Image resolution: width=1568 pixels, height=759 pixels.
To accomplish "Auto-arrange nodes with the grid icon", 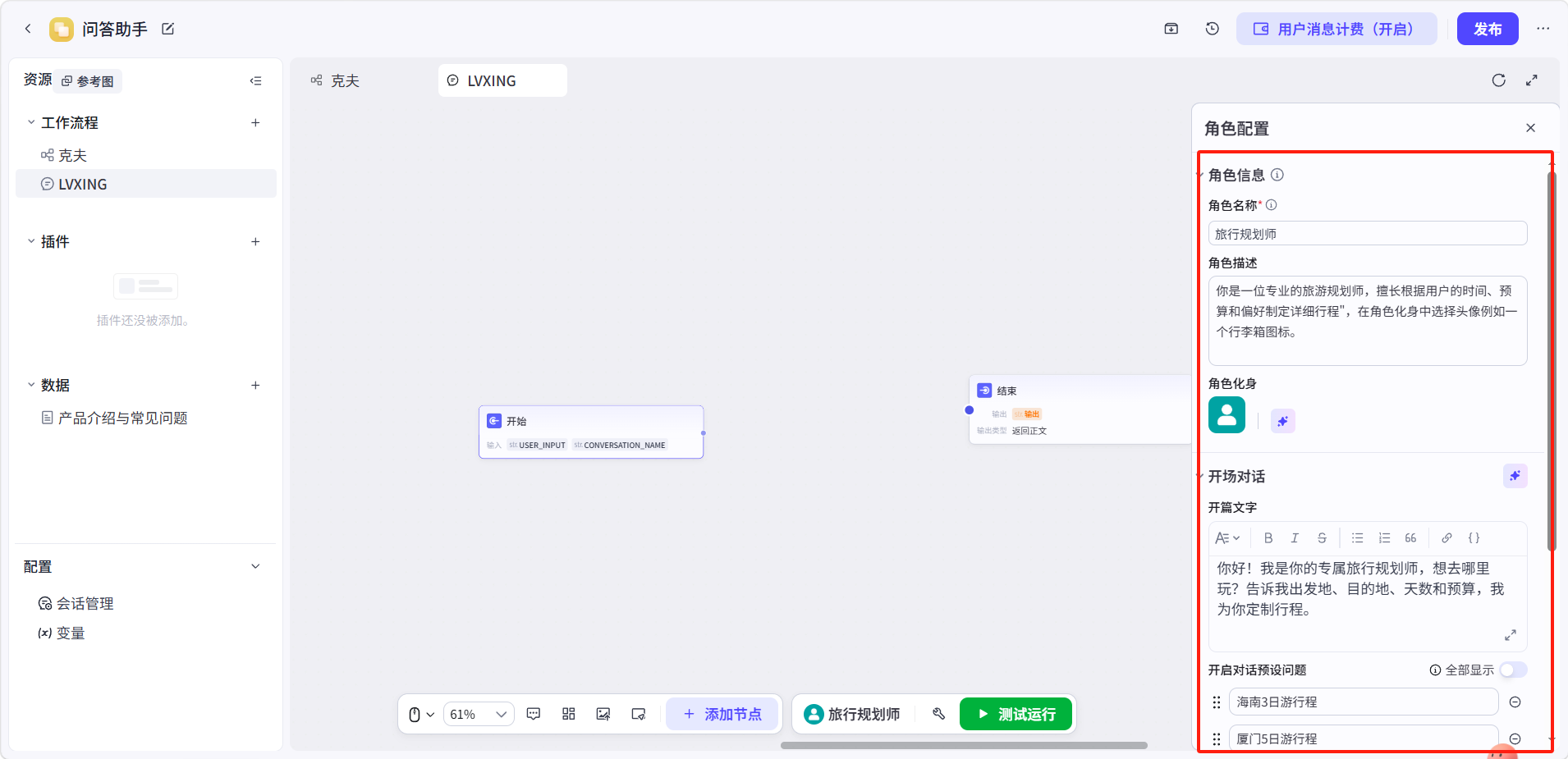I will tap(568, 714).
